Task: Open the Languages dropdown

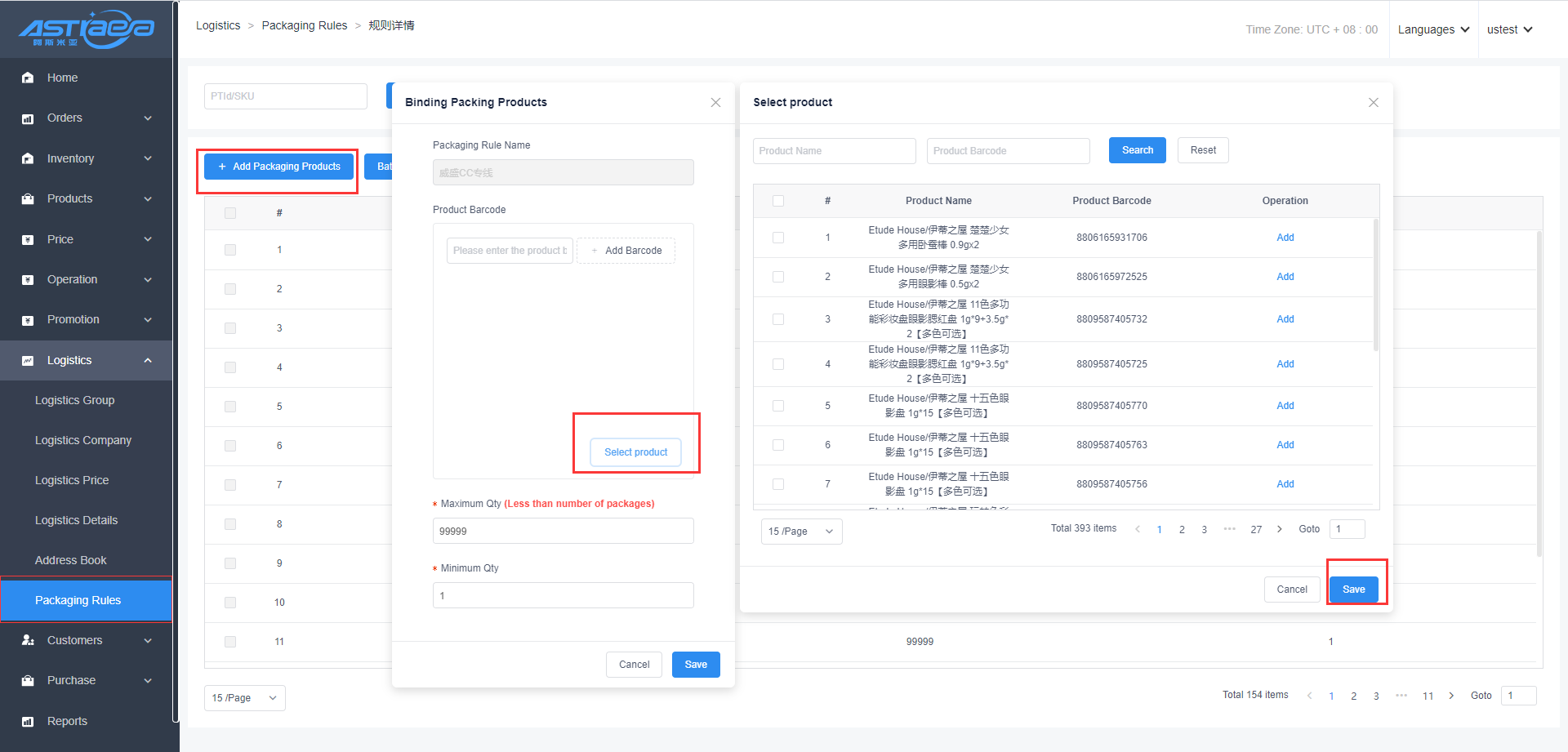Action: pos(1433,29)
